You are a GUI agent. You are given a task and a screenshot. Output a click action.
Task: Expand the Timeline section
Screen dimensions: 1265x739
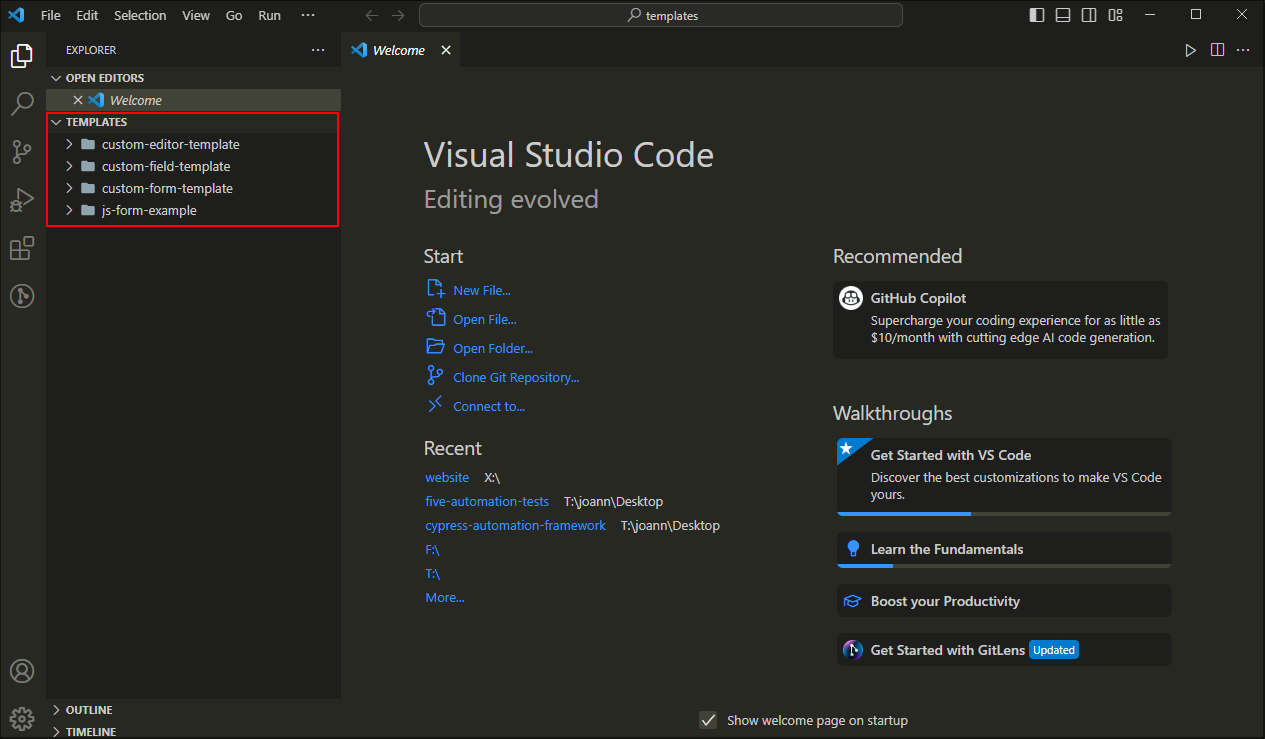(56, 732)
